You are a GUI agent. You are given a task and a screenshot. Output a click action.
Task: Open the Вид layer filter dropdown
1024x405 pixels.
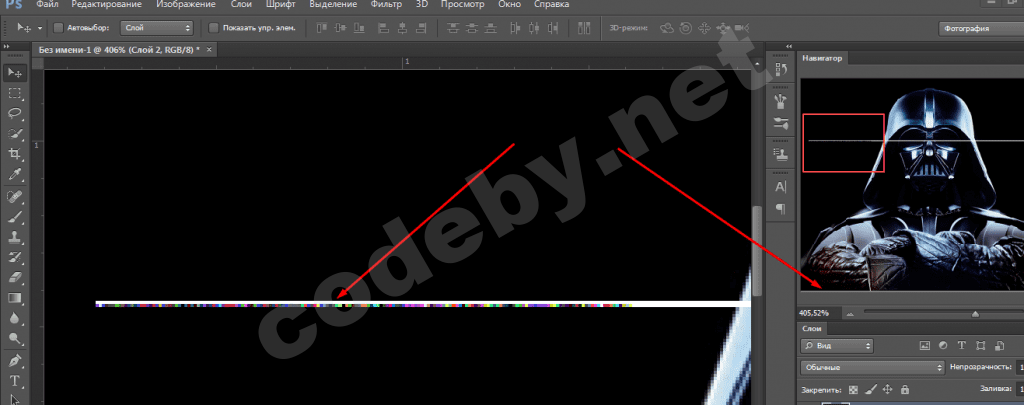click(x=837, y=346)
